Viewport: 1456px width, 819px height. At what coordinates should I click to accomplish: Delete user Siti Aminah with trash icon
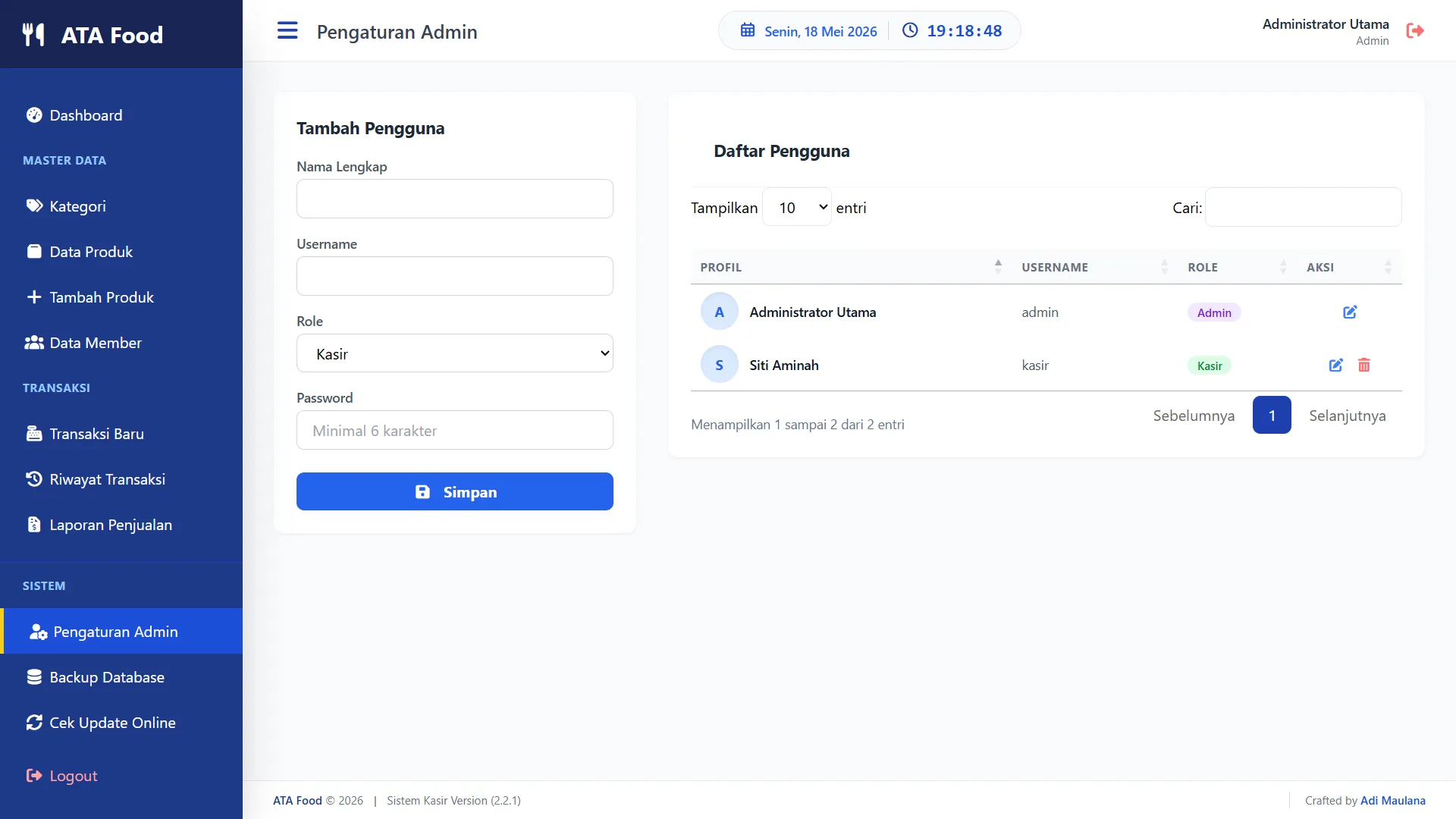[x=1364, y=366]
